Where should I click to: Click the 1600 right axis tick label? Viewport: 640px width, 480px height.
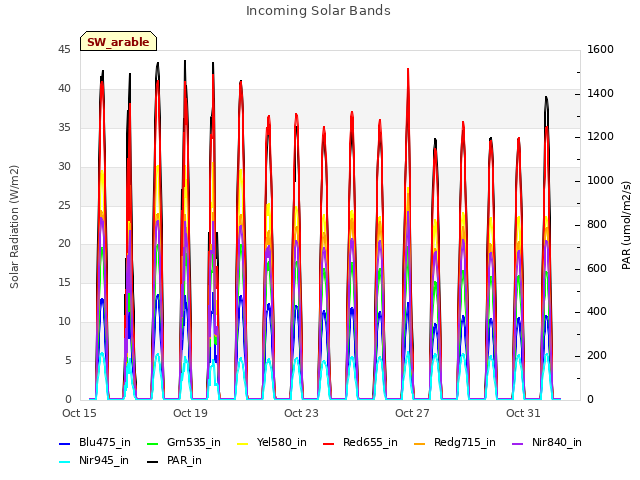point(600,50)
